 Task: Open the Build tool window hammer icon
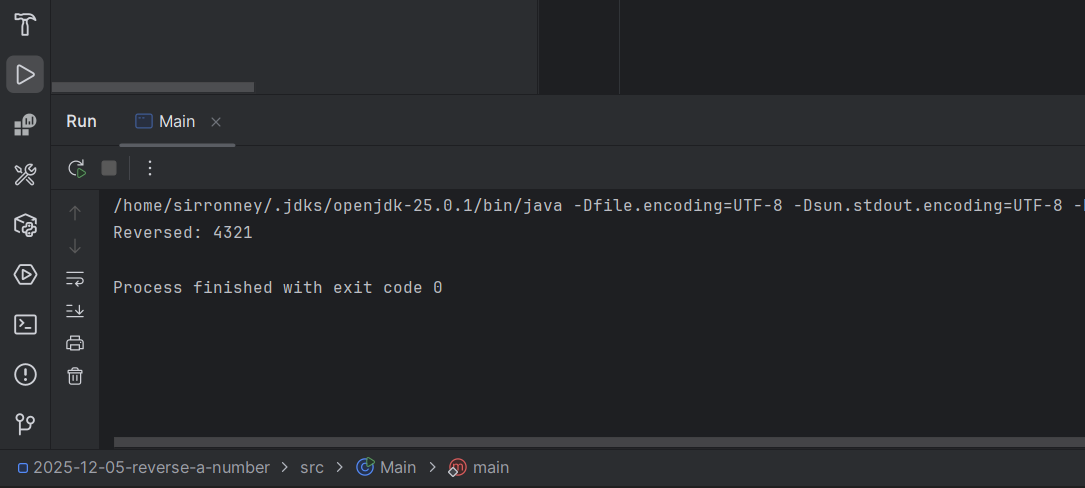[25, 25]
